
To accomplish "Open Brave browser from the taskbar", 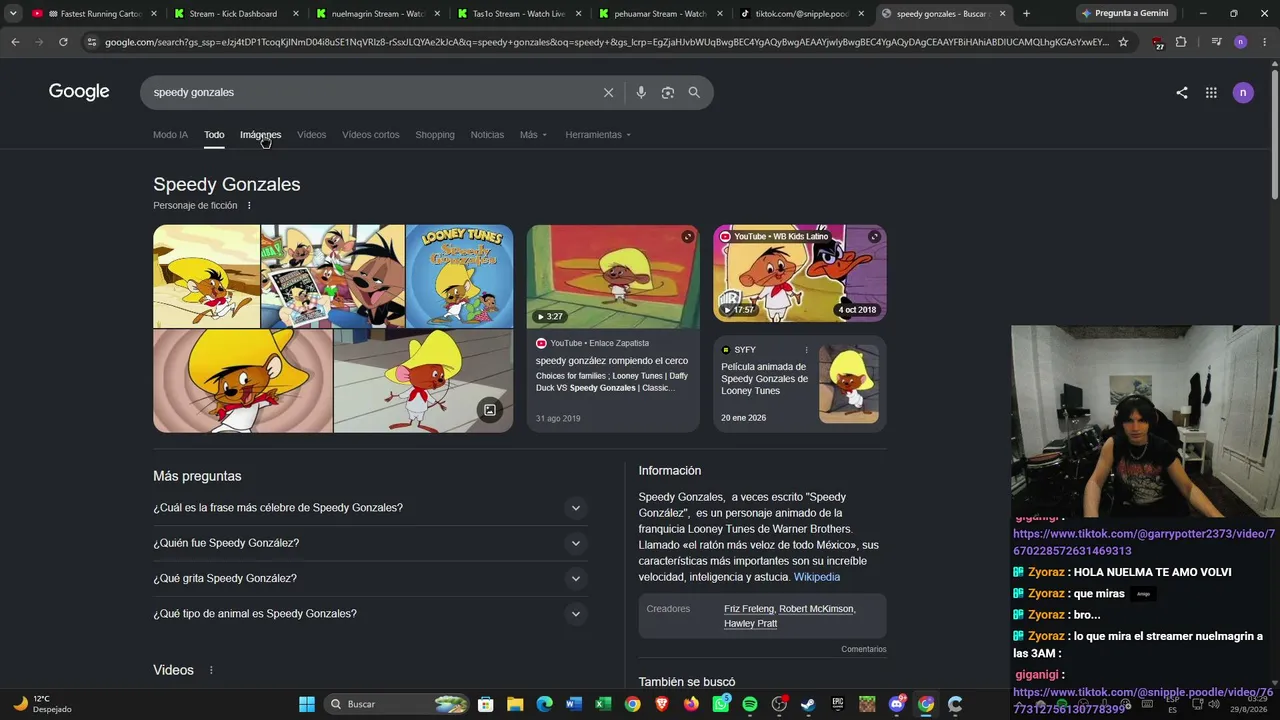I will [661, 704].
